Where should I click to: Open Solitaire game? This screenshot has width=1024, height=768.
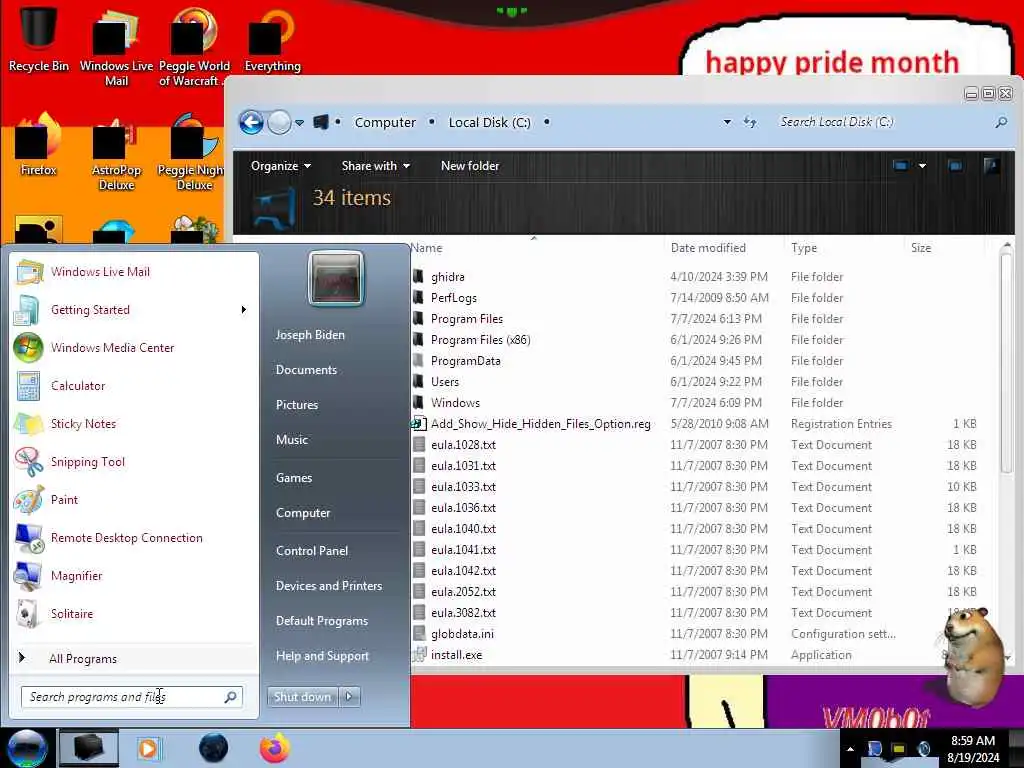point(134,614)
